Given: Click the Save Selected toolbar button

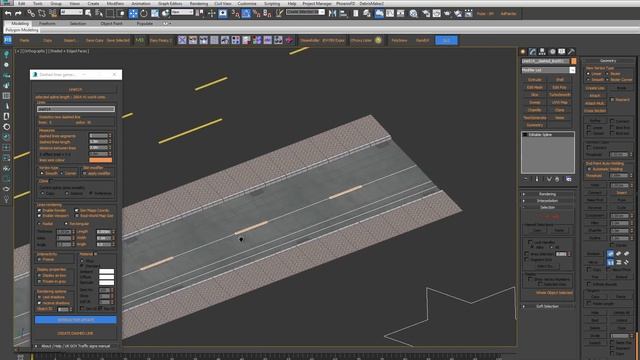Looking at the screenshot, I should point(118,40).
